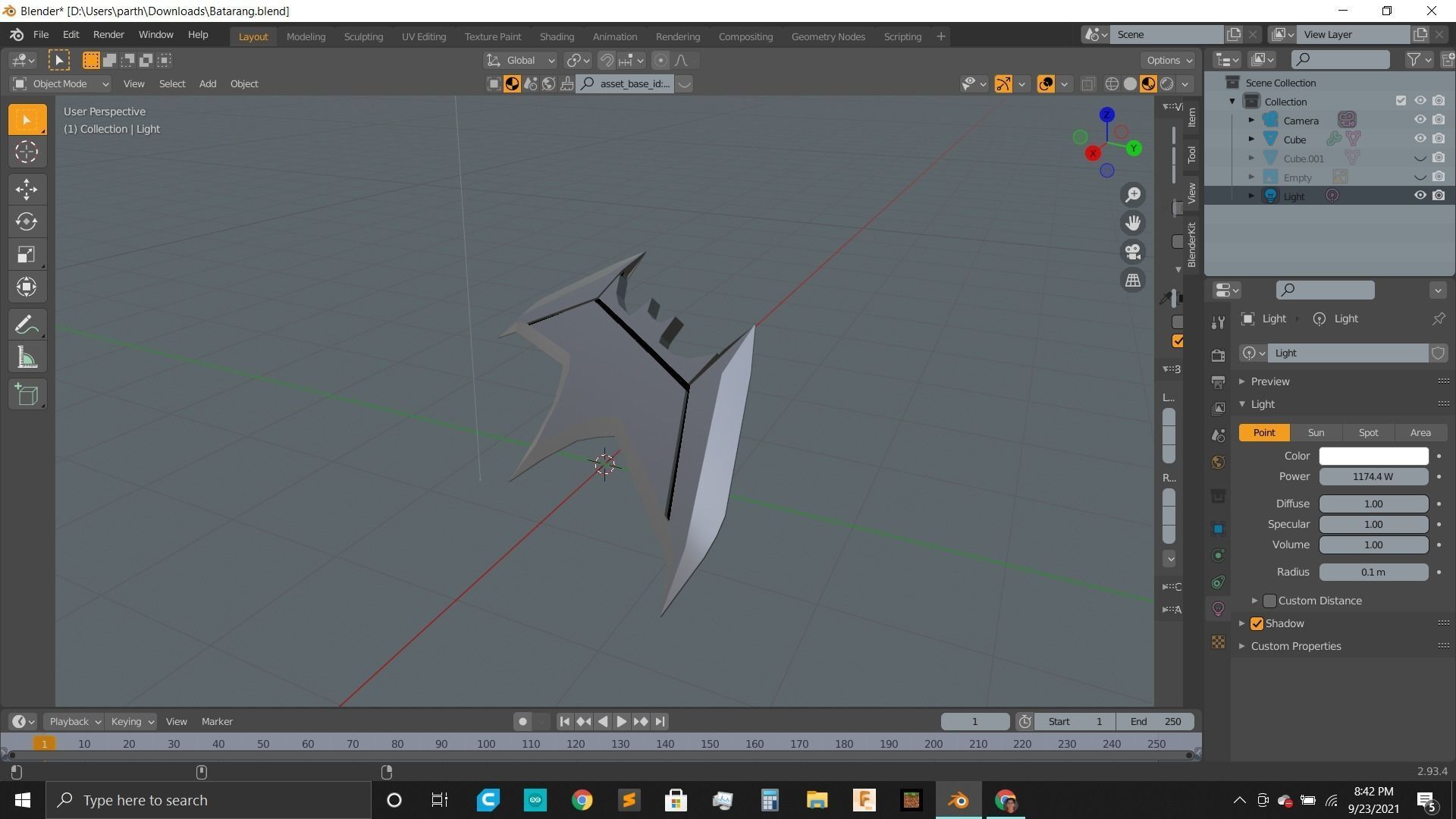
Task: Toggle pin icon in properties header
Action: click(x=1439, y=319)
